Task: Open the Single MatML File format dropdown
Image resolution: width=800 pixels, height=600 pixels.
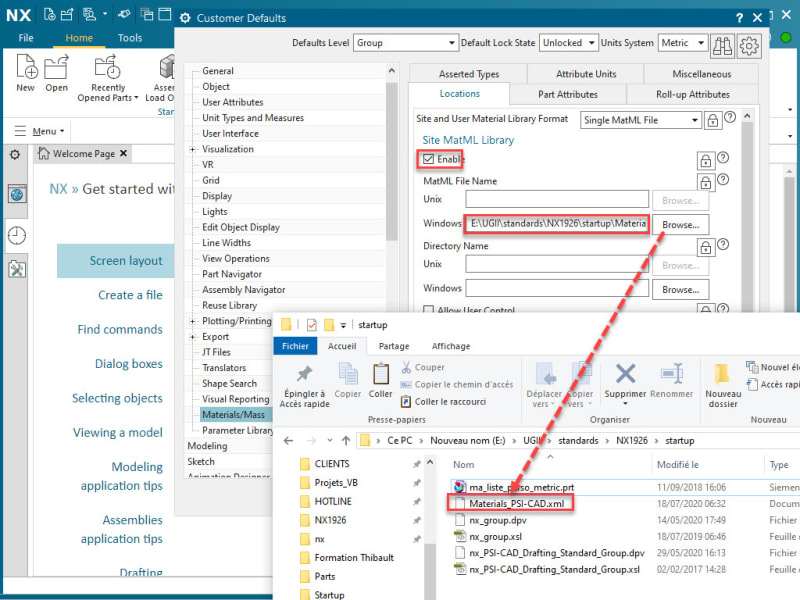Action: tap(640, 120)
